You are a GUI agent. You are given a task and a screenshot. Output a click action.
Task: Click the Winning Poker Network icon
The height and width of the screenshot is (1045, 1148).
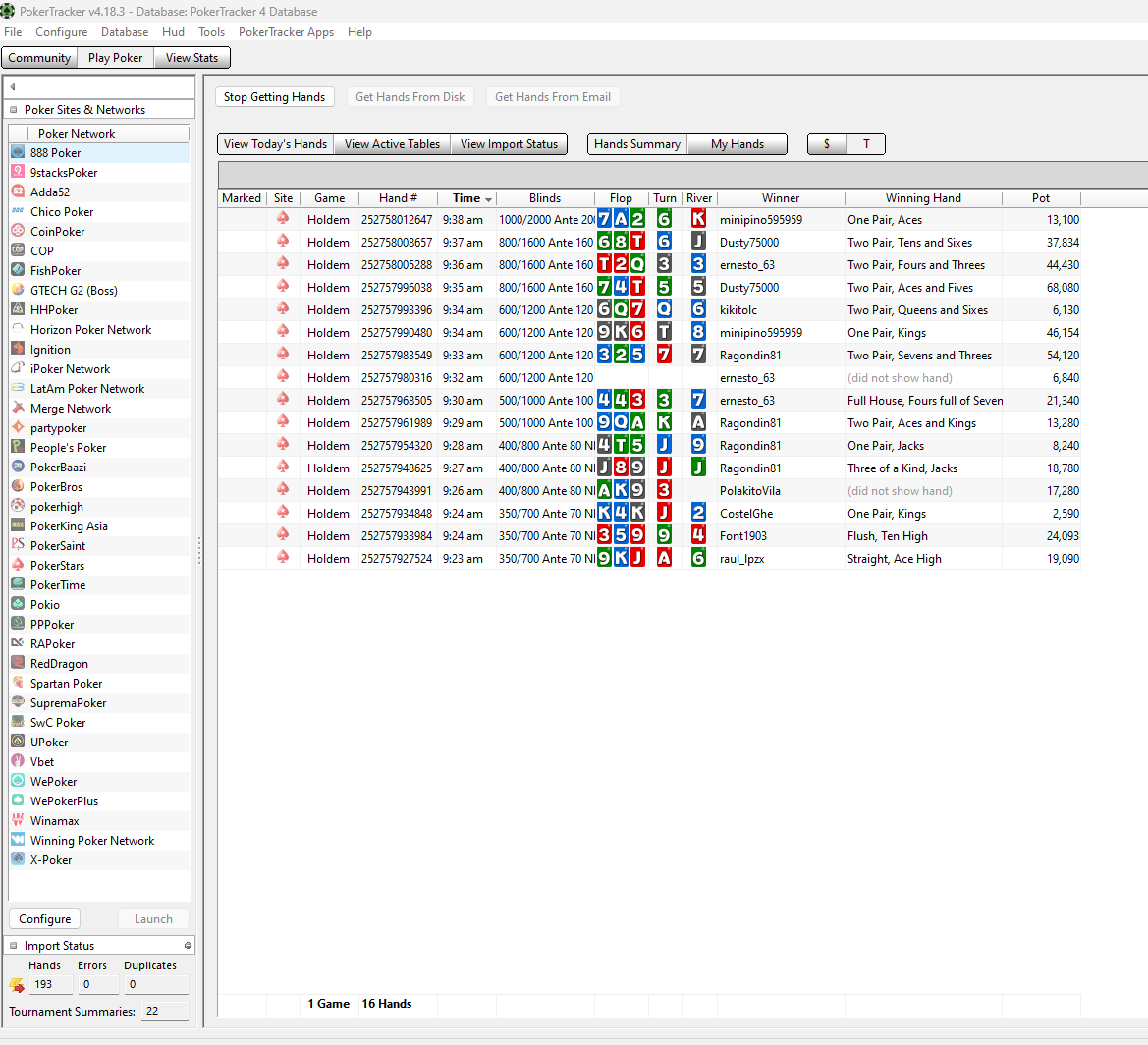point(19,840)
